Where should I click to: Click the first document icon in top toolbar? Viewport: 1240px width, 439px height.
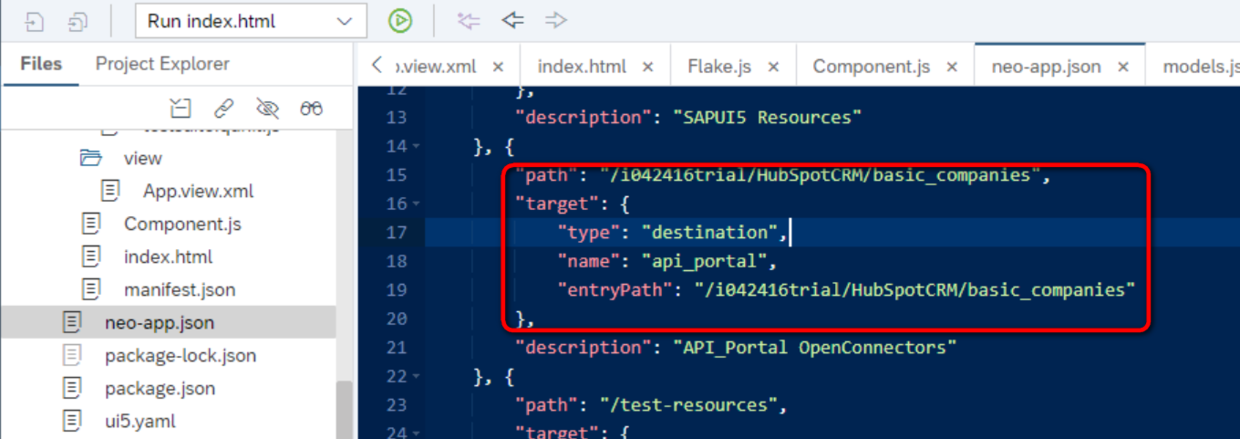[x=35, y=21]
